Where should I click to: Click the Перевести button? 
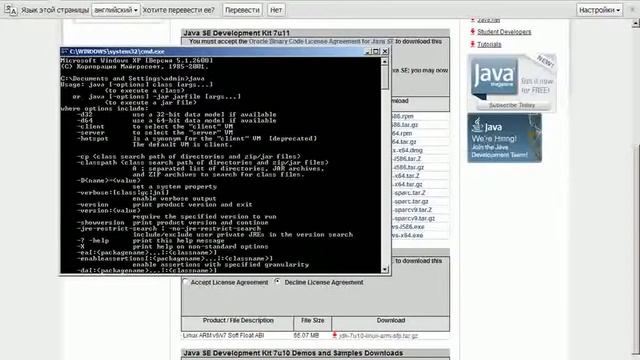pyautogui.click(x=242, y=10)
